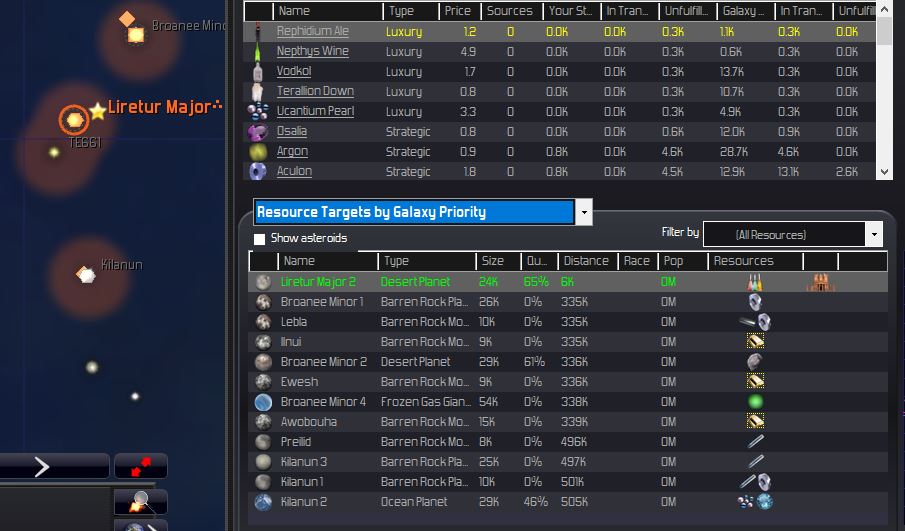The height and width of the screenshot is (531, 905).
Task: Click the planet icon beside Broanee Minor 1
Action: pos(263,302)
